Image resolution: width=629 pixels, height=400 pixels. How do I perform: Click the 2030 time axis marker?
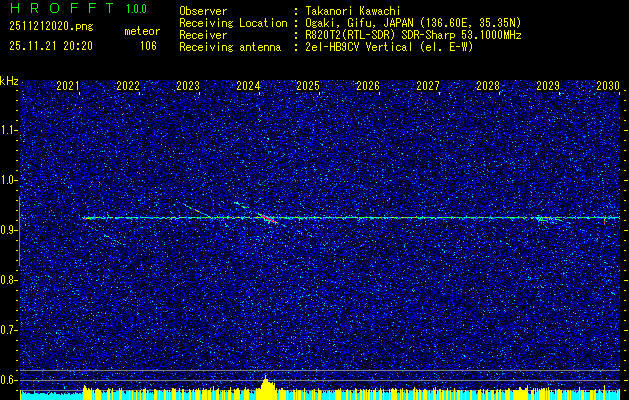tap(608, 86)
